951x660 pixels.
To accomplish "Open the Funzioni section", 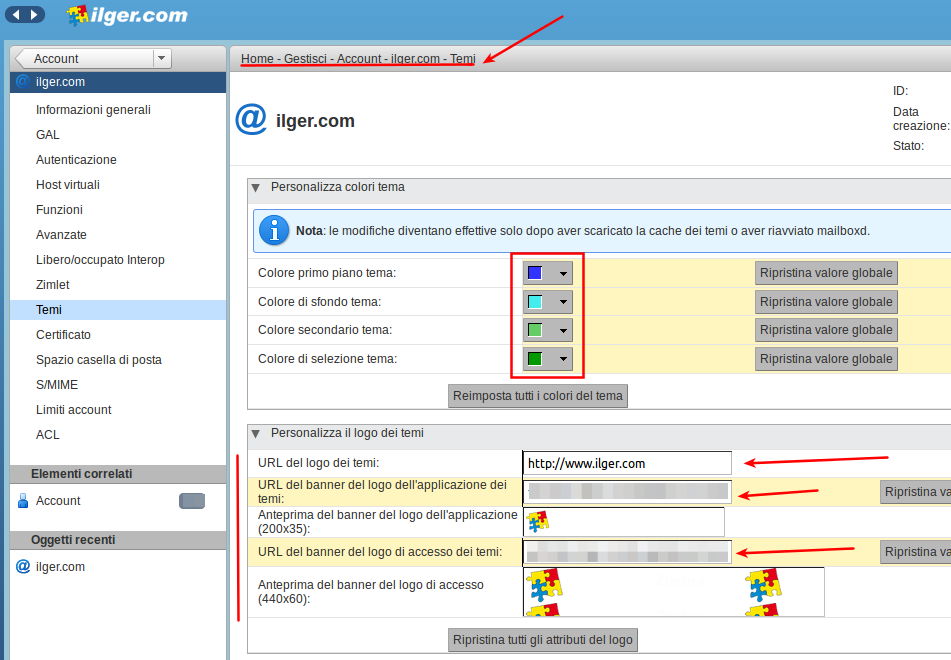I will (x=59, y=209).
